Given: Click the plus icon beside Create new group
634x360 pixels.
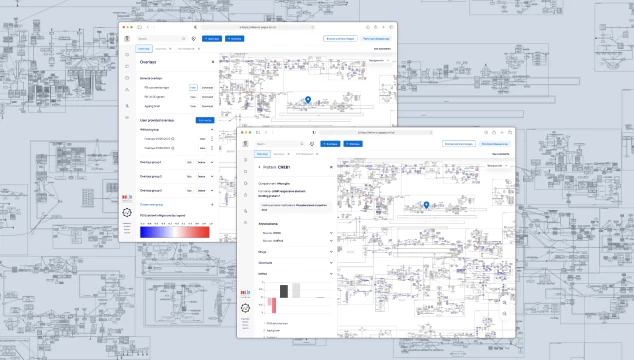Looking at the screenshot, I should pos(212,205).
